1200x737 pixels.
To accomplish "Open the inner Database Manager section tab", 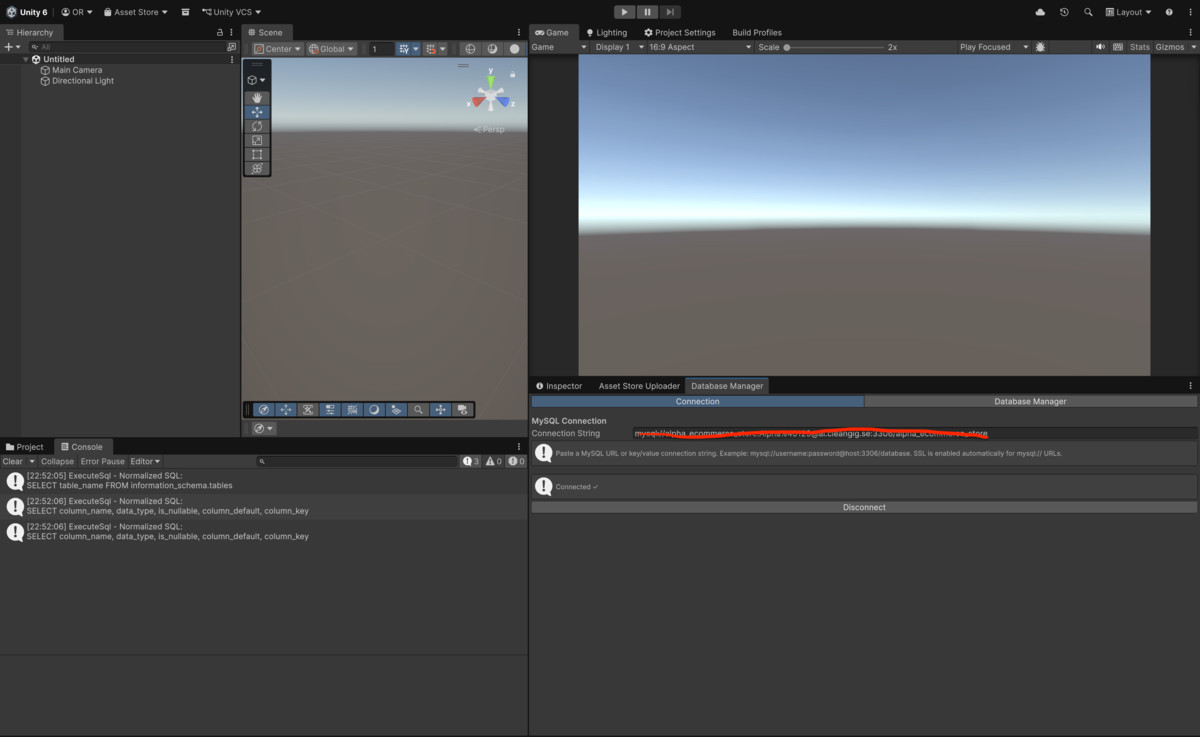I will (x=1030, y=401).
